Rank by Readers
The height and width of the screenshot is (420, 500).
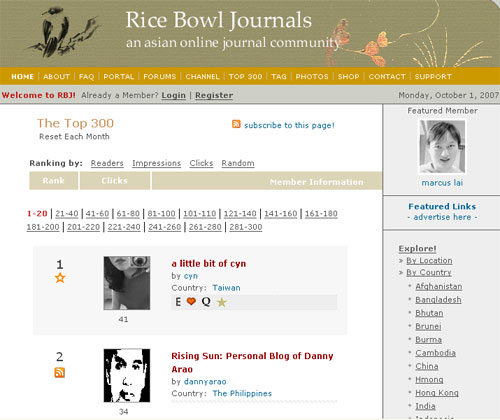[107, 163]
